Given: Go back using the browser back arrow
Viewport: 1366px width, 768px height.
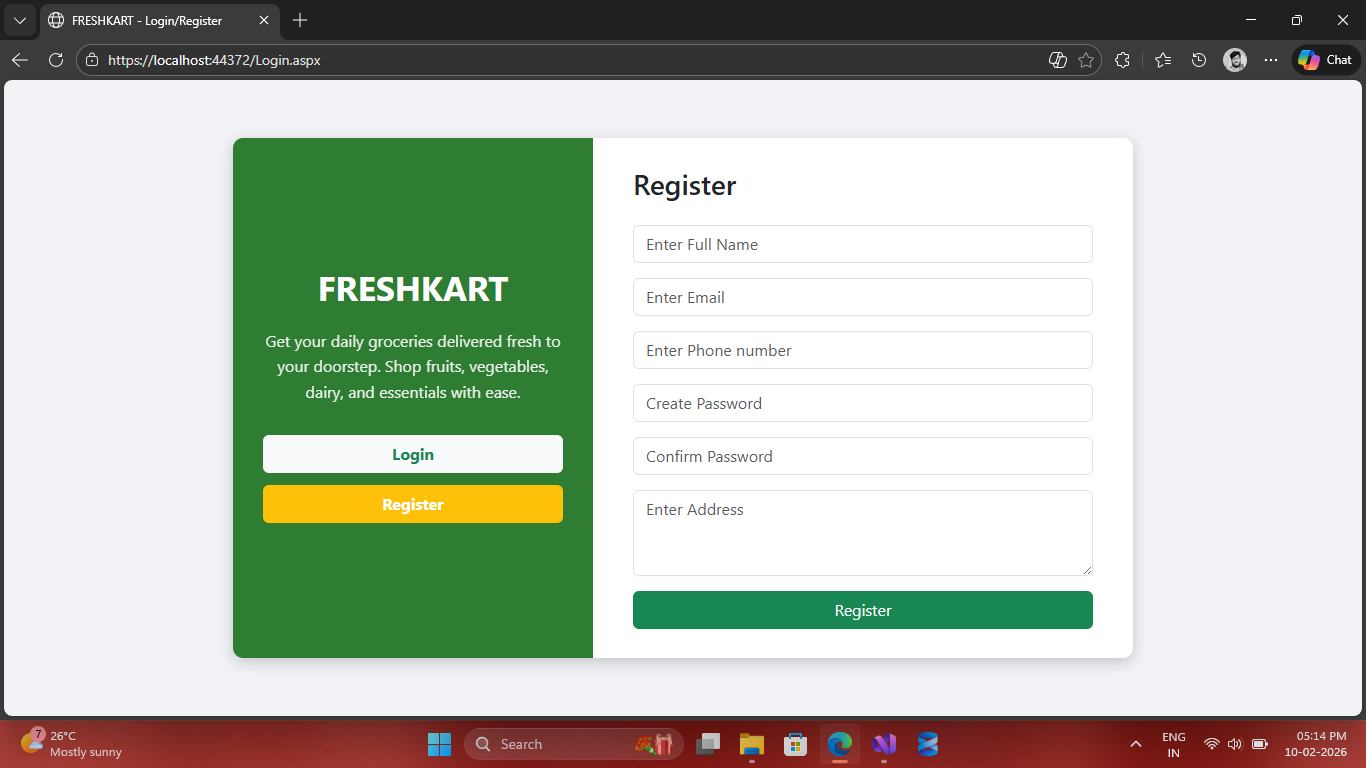Looking at the screenshot, I should click(20, 60).
